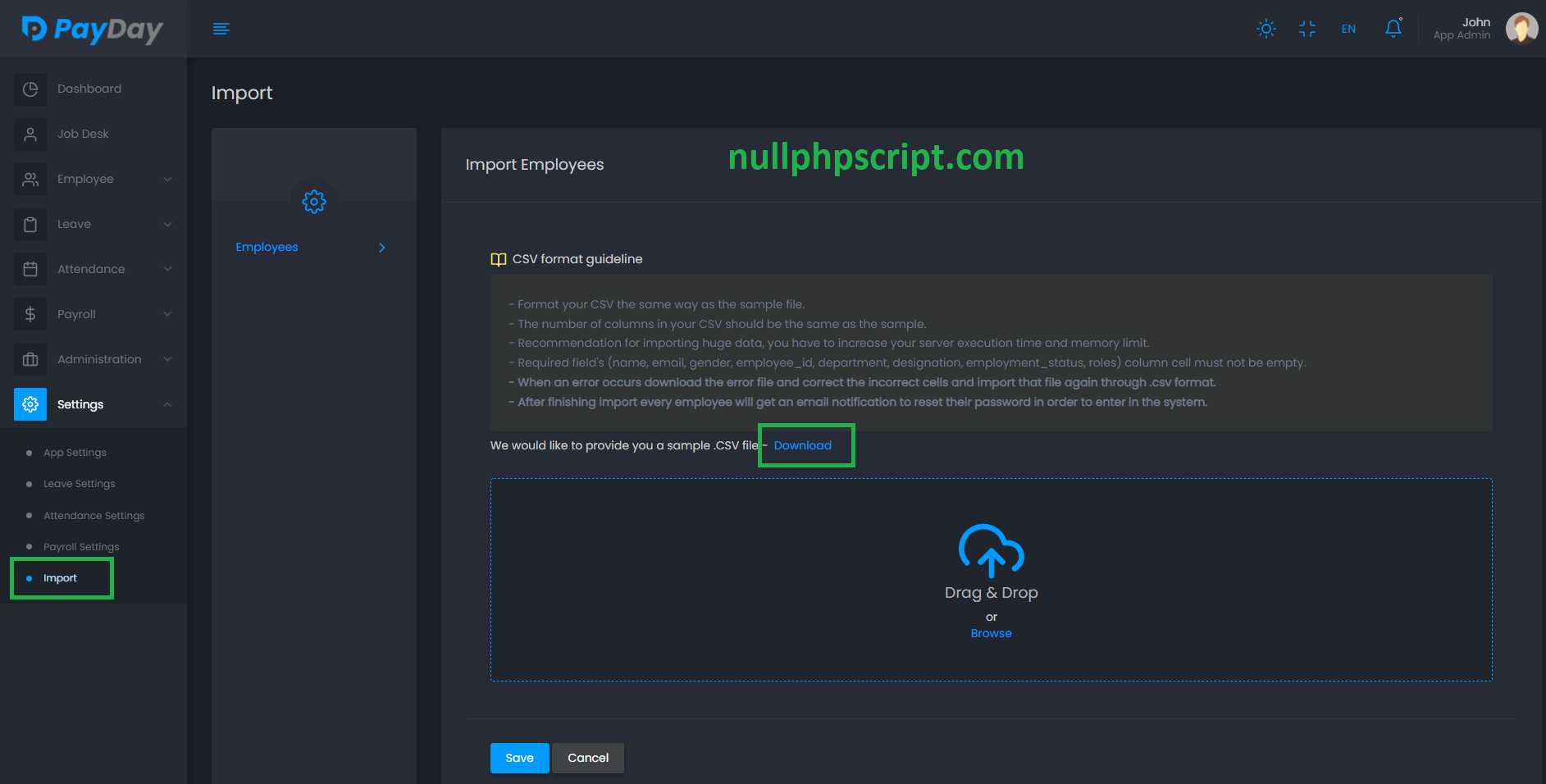
Task: Click Browse to choose a file
Action: pyautogui.click(x=991, y=633)
